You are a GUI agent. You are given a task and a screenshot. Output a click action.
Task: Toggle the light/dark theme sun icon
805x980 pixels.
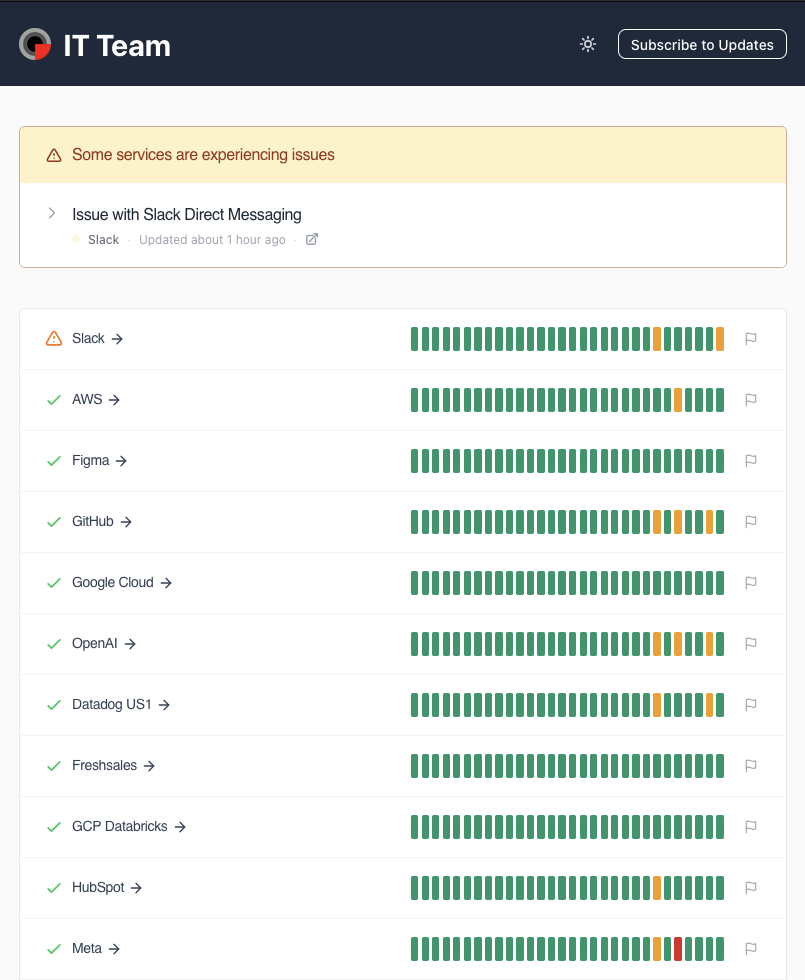(588, 44)
